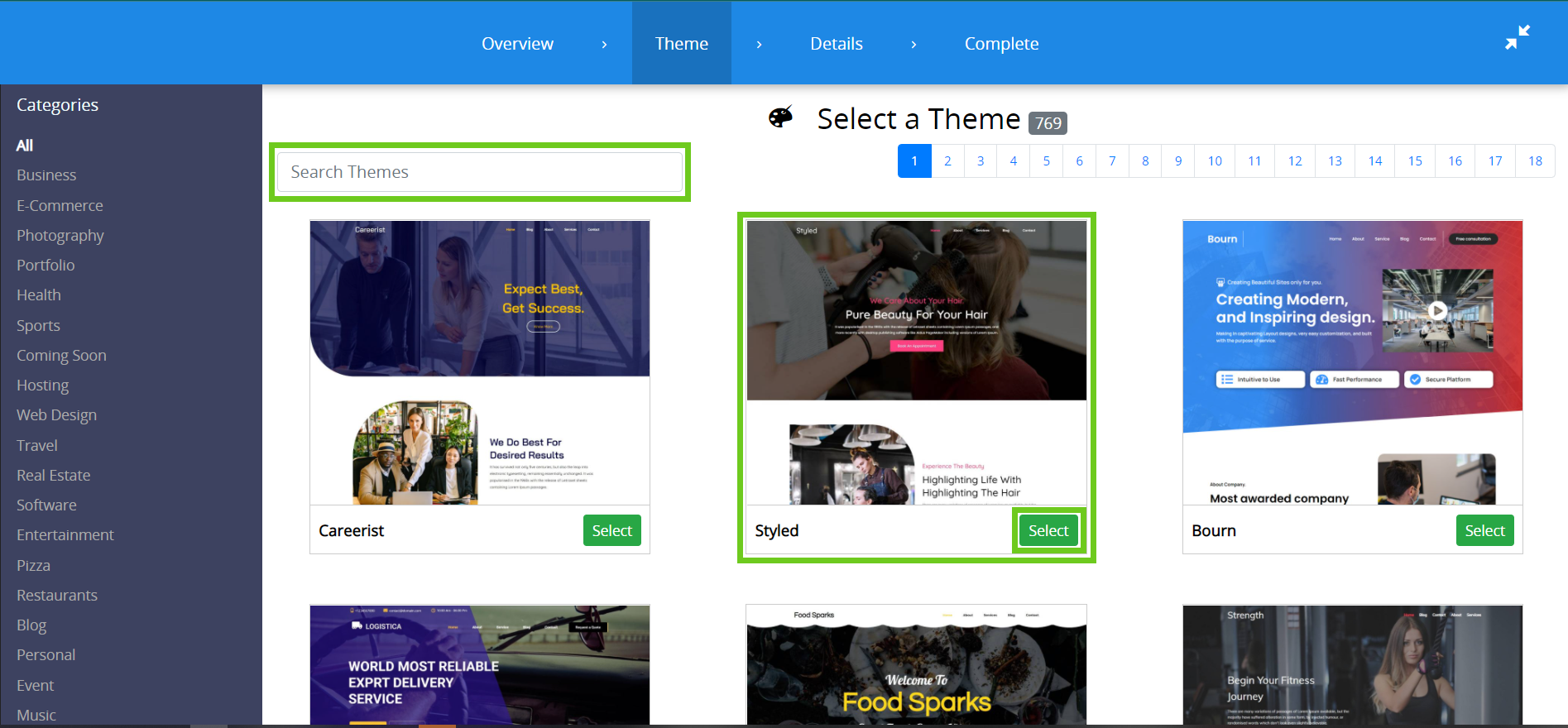Switch to the Complete step
Viewport: 1568px width, 728px height.
click(1001, 43)
